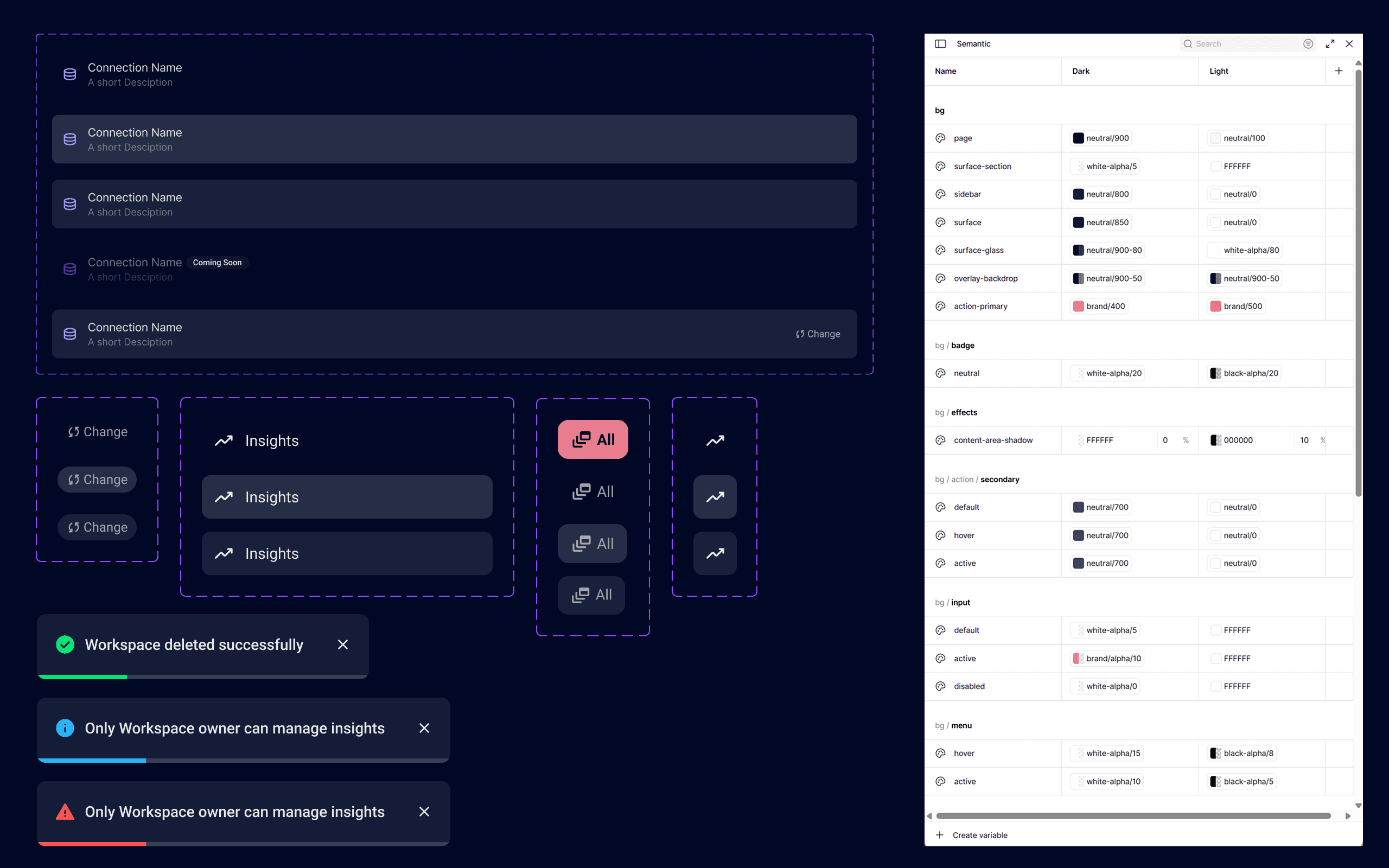1389x868 pixels.
Task: Open the neutral/900 dark value for page
Action: [x=1101, y=138]
